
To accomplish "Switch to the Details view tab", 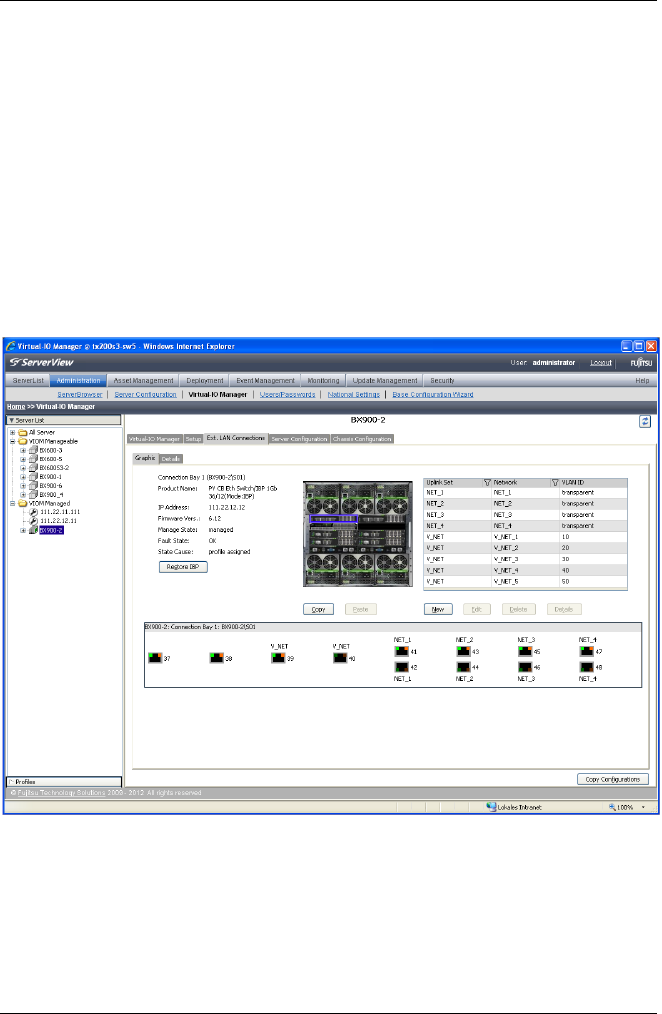I will 171,458.
